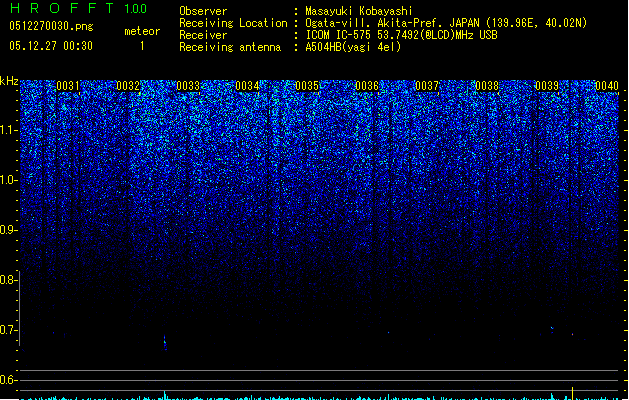Click the meteor count value 1
The width and height of the screenshot is (629, 400).
(x=142, y=46)
